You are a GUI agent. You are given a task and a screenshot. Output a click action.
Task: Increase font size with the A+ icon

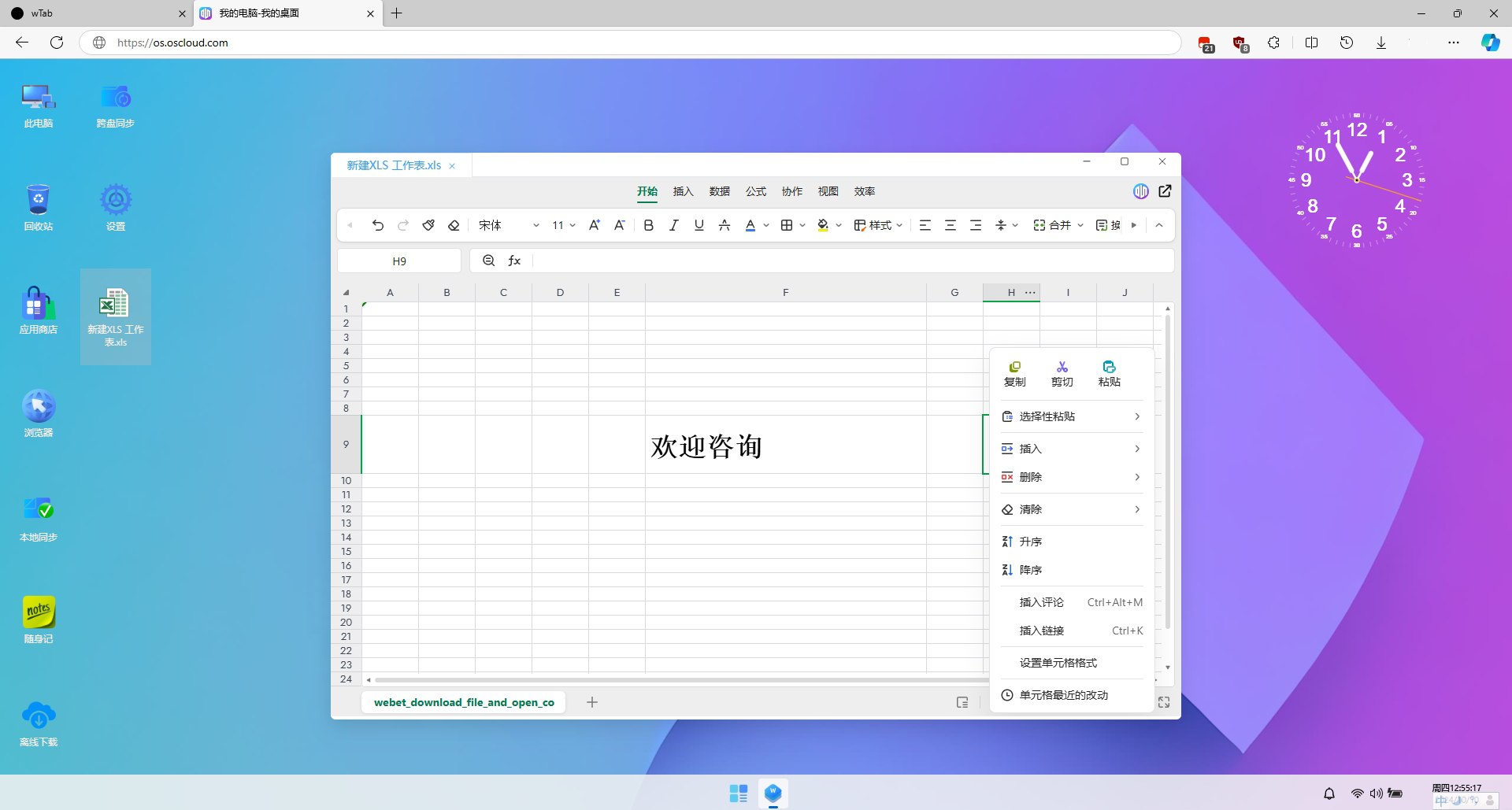595,225
